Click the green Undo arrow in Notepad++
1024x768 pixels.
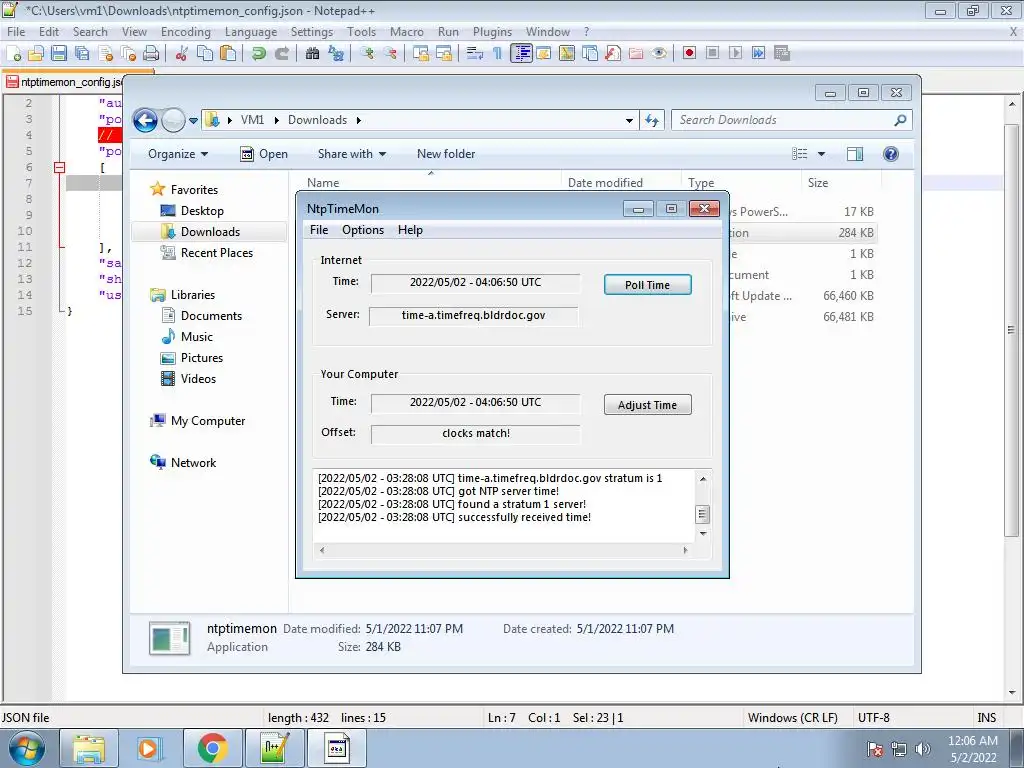coord(258,53)
